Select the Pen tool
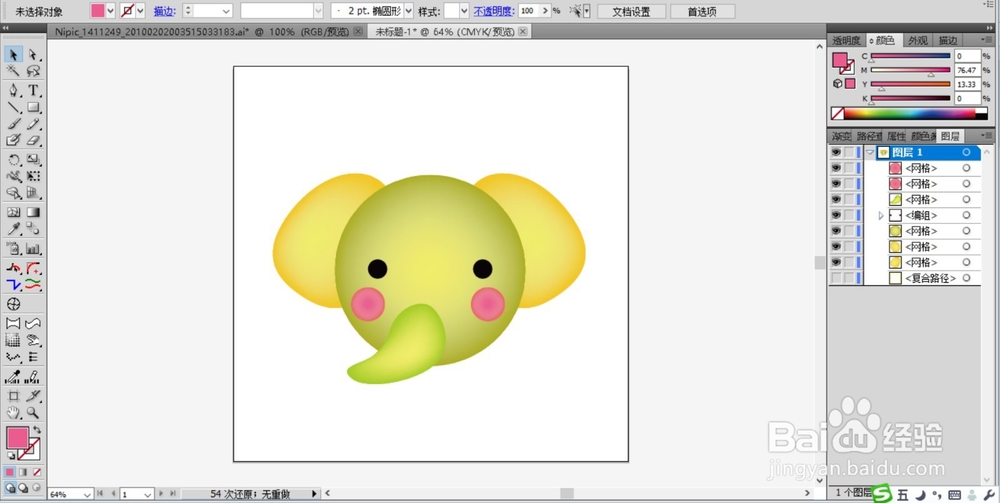This screenshot has width=1000, height=503. pos(13,90)
